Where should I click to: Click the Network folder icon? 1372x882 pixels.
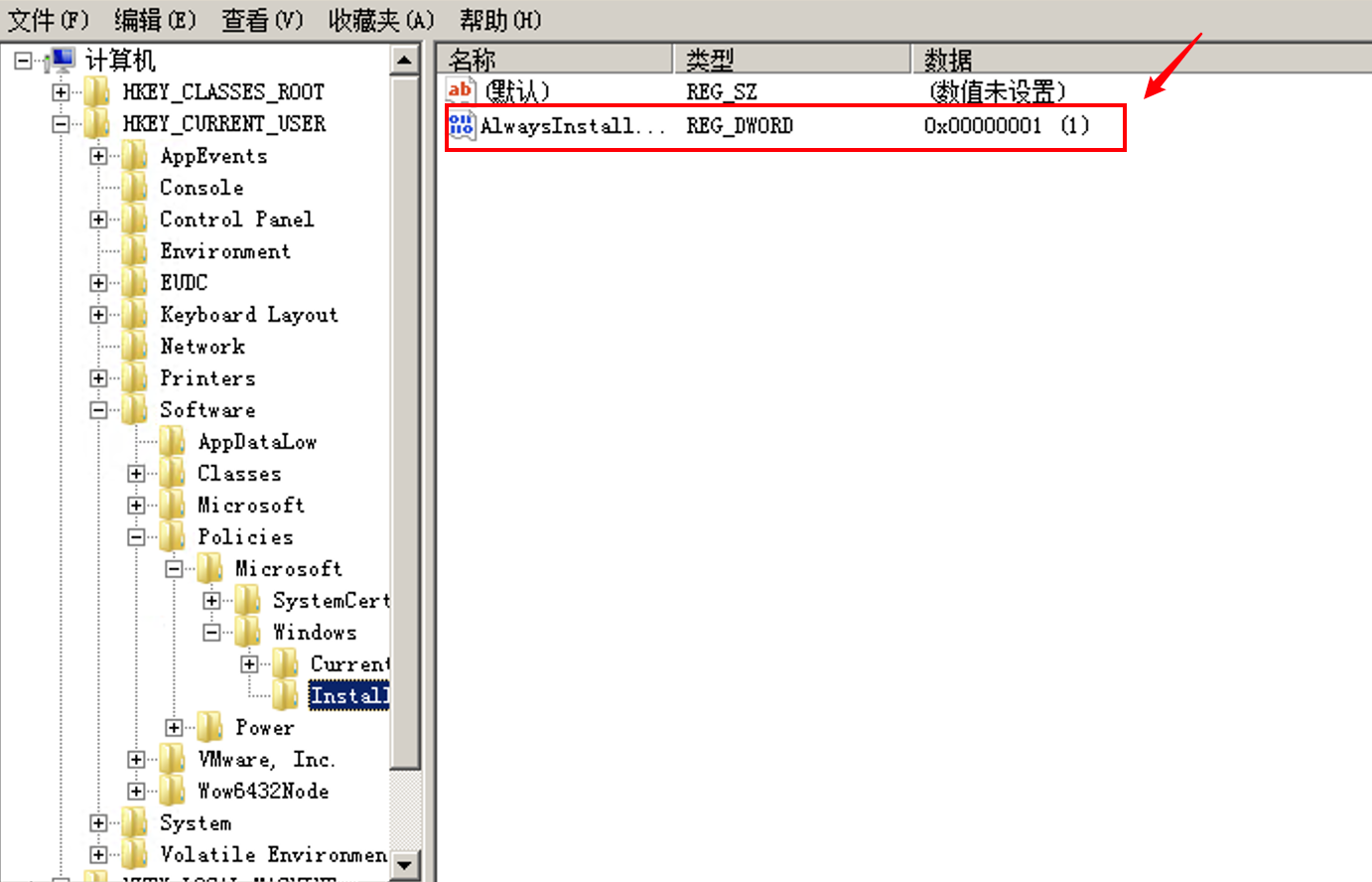[134, 347]
